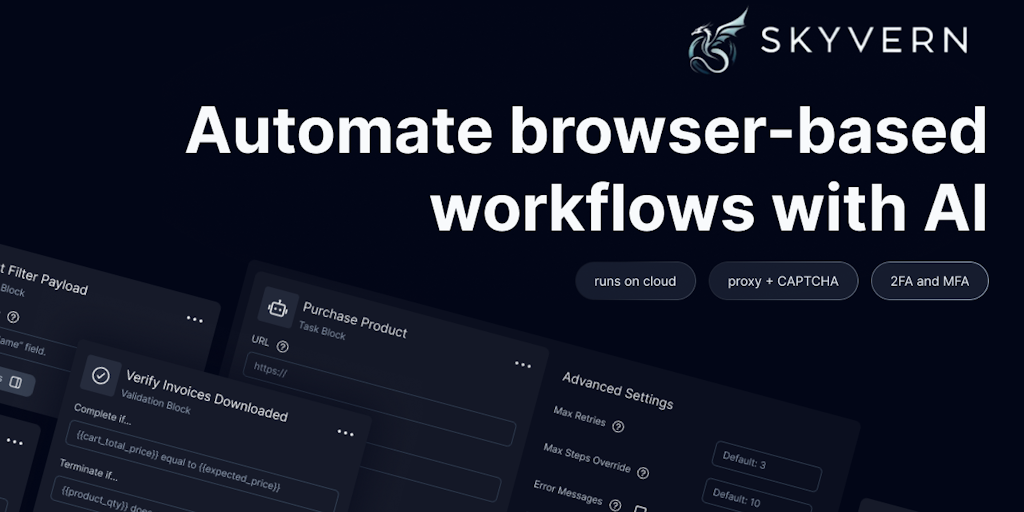Click the '2FA and MFA' pill
This screenshot has height=512, width=1024.
929,281
